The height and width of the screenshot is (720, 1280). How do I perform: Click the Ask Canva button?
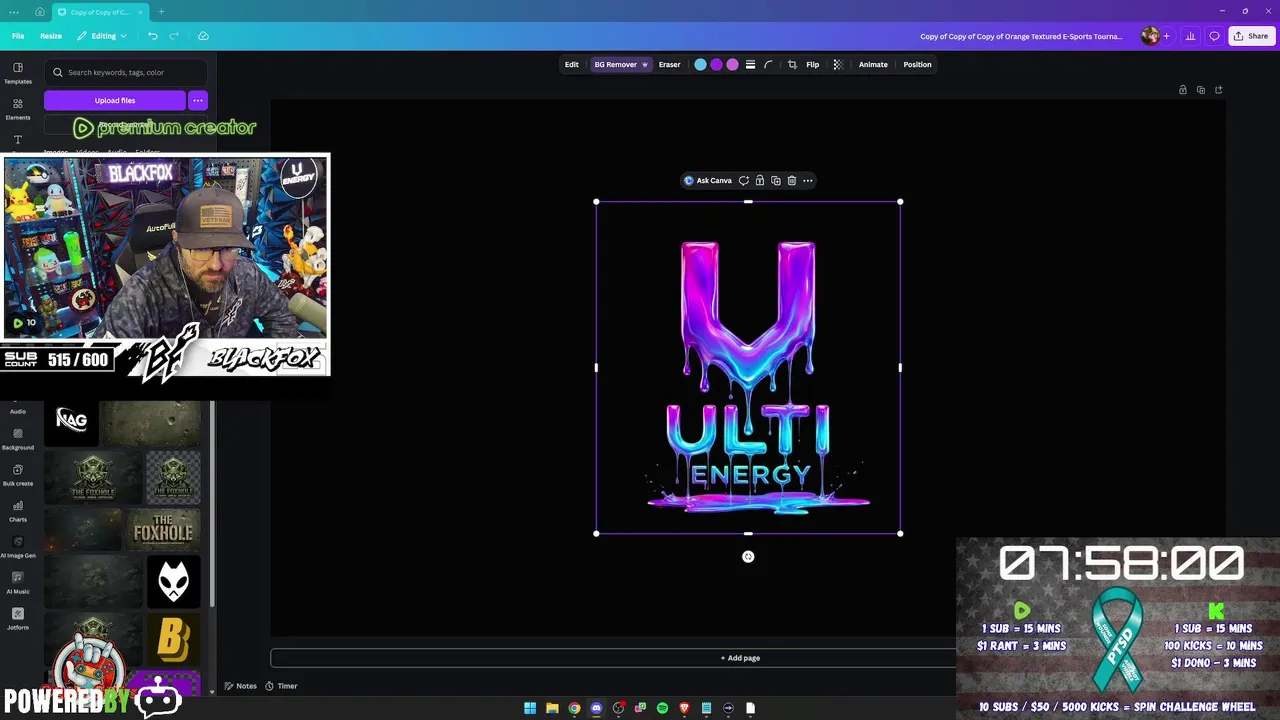707,181
